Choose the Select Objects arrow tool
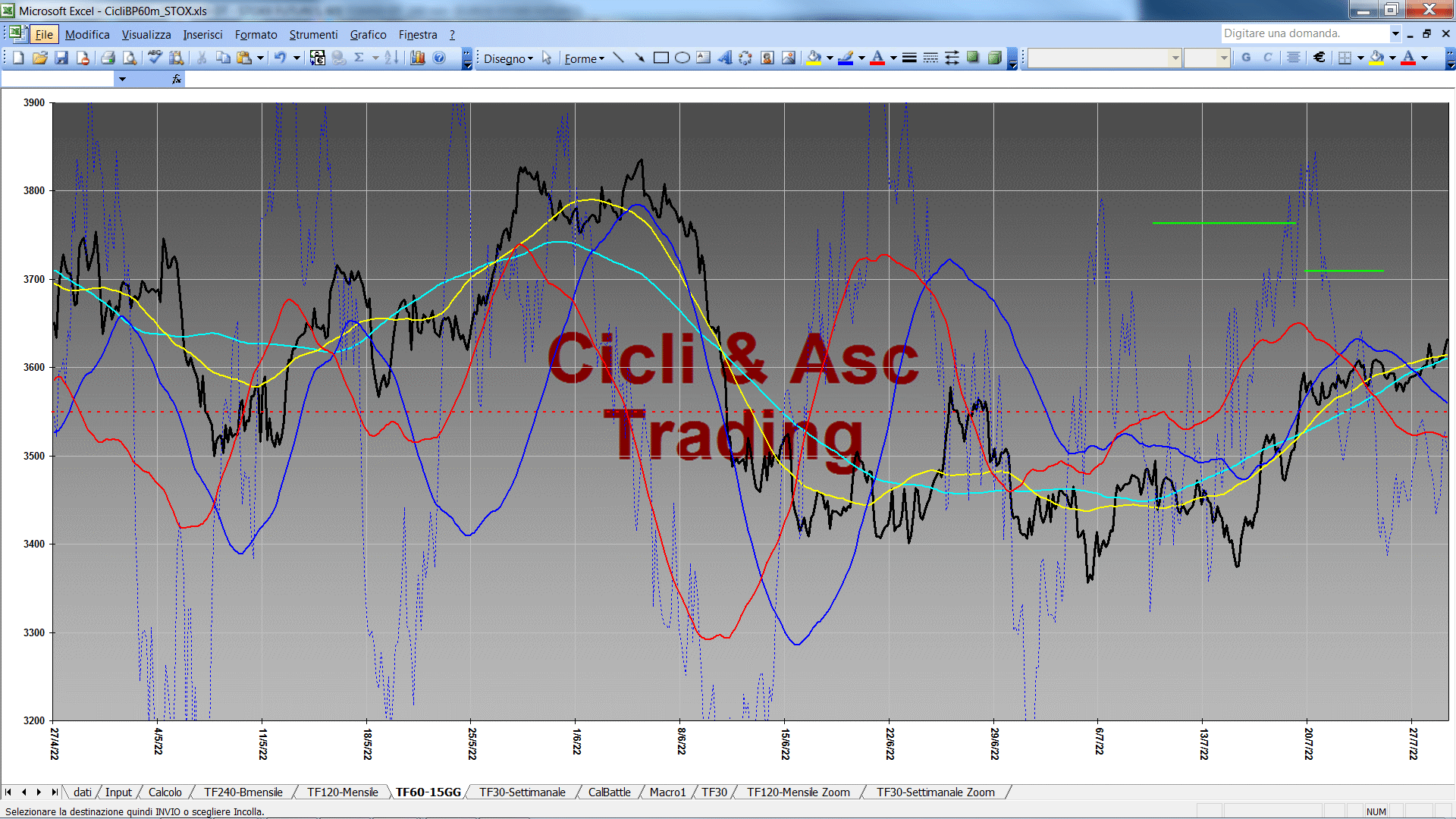 547,58
